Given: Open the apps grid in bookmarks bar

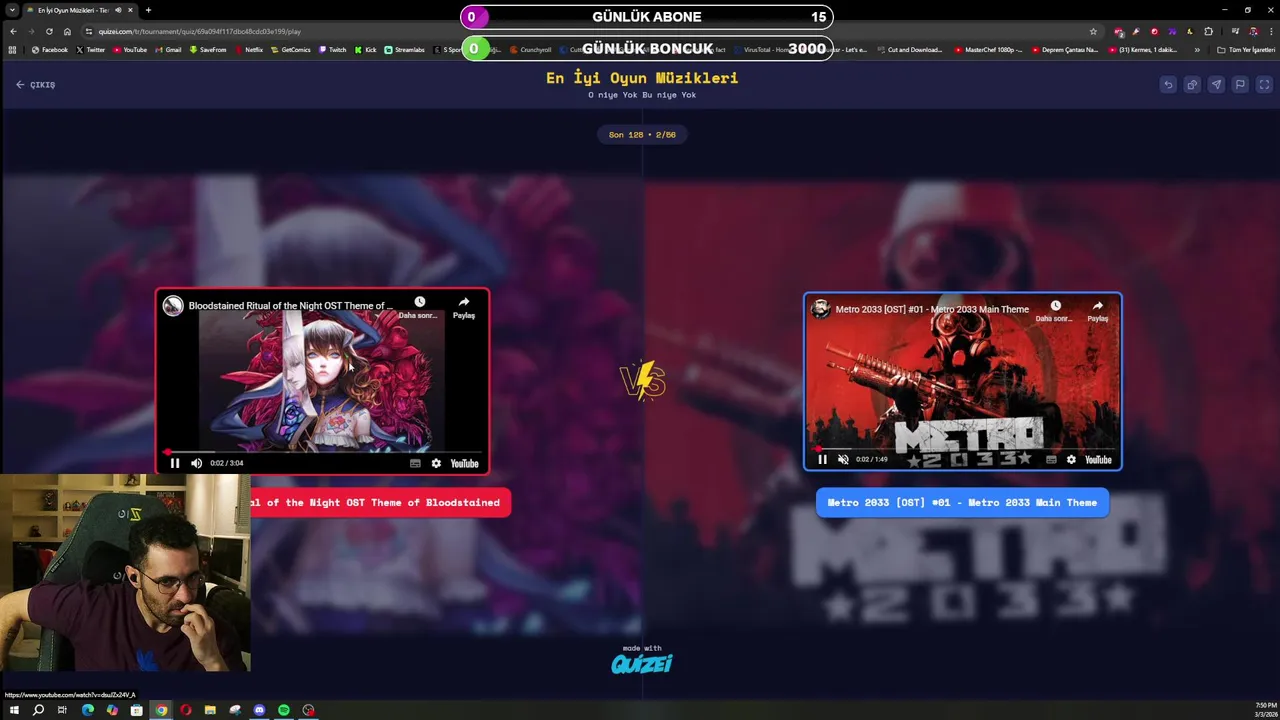Looking at the screenshot, I should coord(12,49).
